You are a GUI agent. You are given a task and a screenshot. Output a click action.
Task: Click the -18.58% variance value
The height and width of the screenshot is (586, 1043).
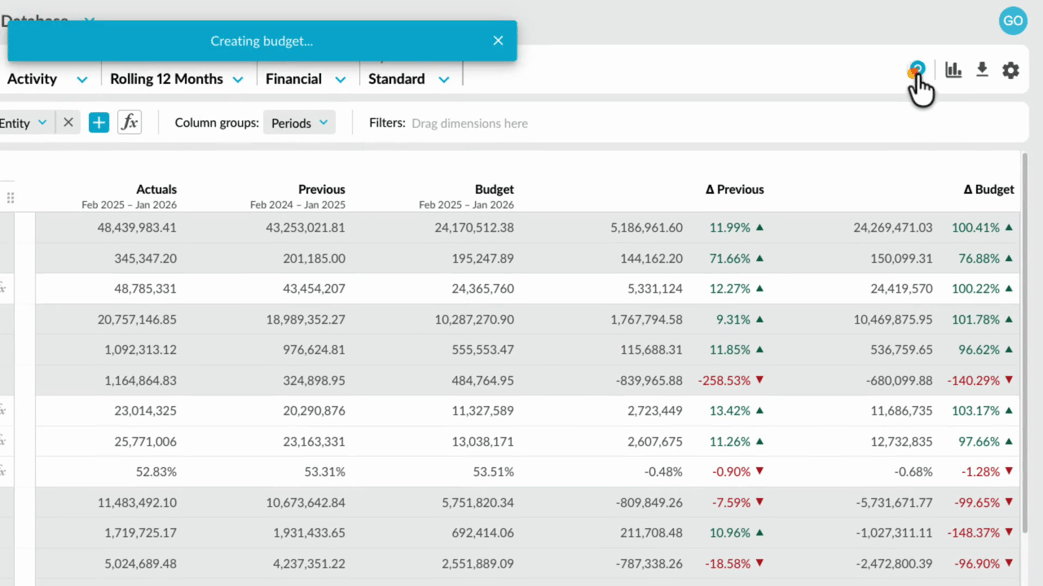728,563
